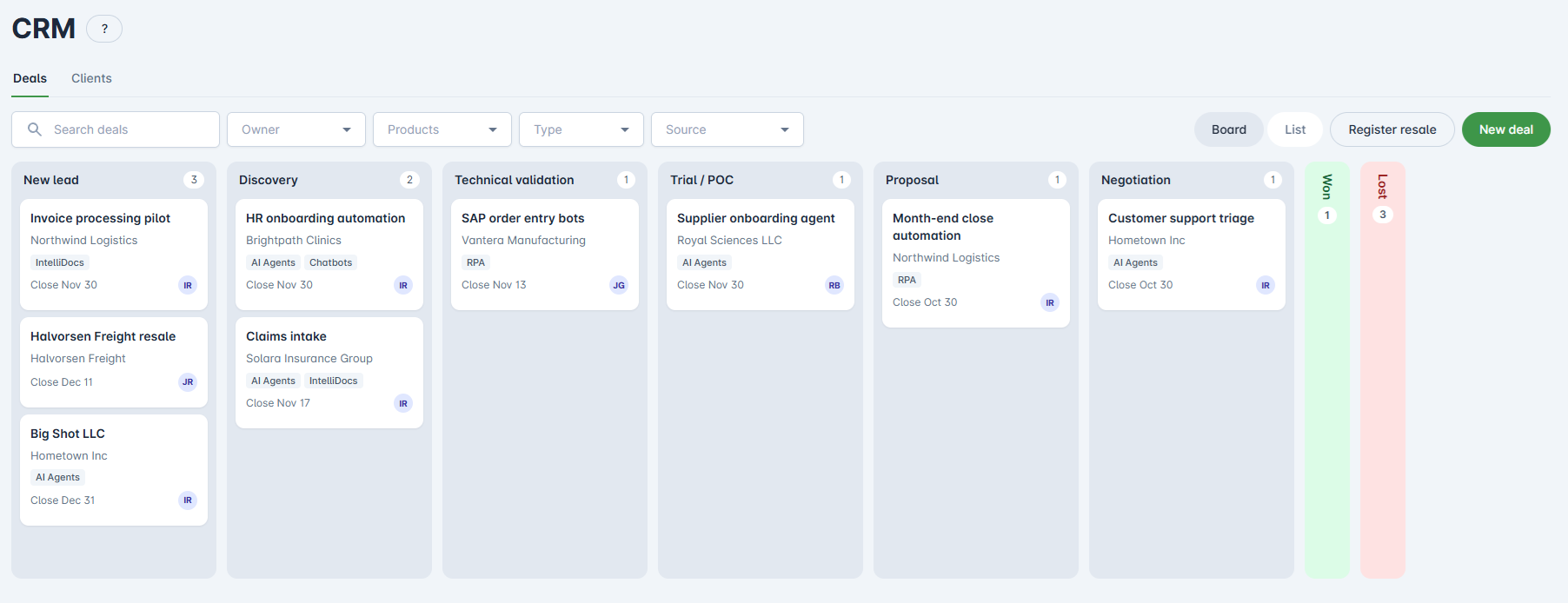This screenshot has height=603, width=1568.
Task: Click IR avatar on HR onboarding automation
Action: click(x=403, y=285)
